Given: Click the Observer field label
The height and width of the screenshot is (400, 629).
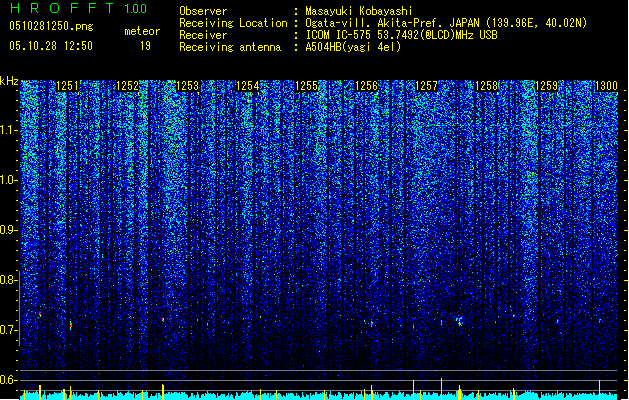Looking at the screenshot, I should point(203,11).
